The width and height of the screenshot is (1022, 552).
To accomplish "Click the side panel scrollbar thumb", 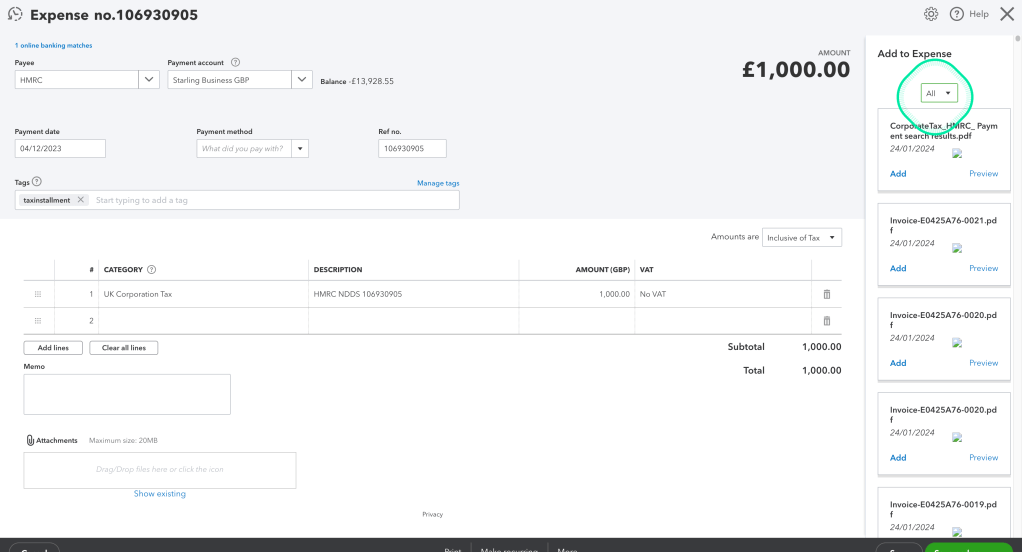I will [1017, 39].
